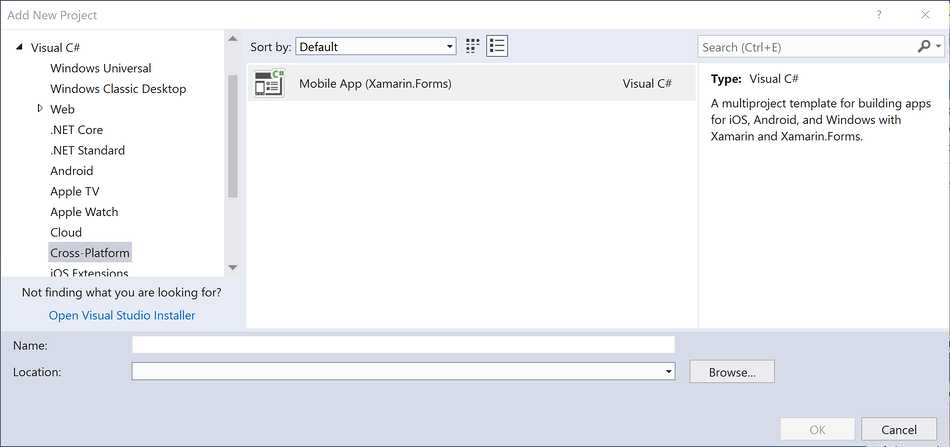Click the search magnifier icon
950x447 pixels.
924,46
